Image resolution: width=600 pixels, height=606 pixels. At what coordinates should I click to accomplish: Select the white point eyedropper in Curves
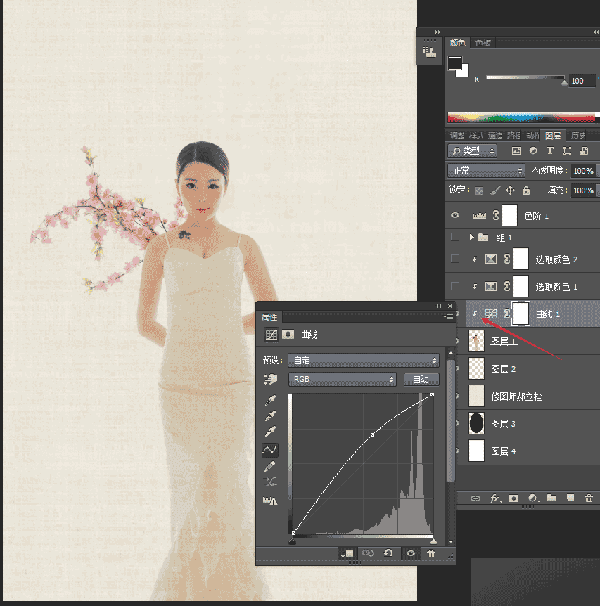[x=270, y=431]
